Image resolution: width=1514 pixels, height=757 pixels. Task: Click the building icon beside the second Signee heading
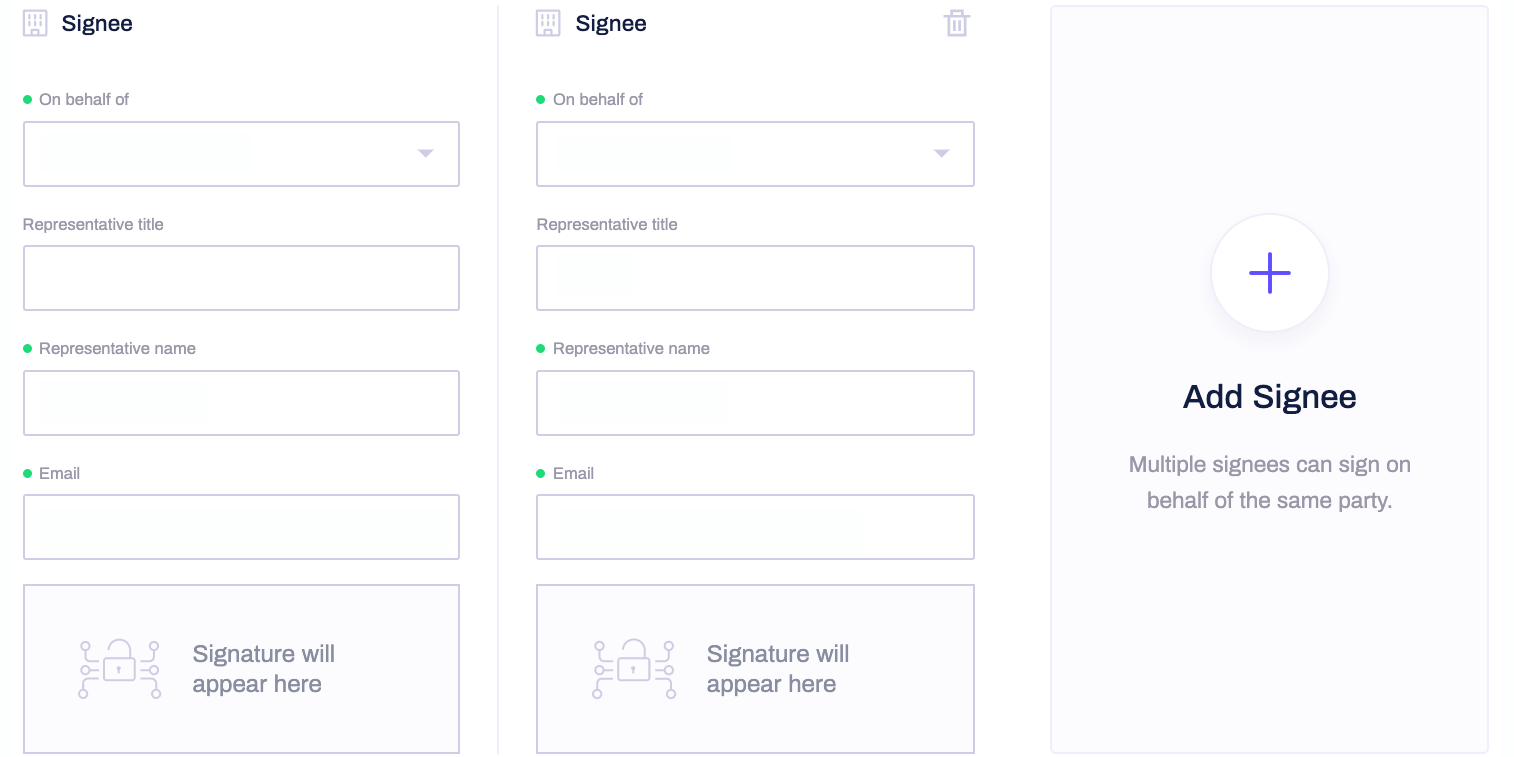click(549, 22)
